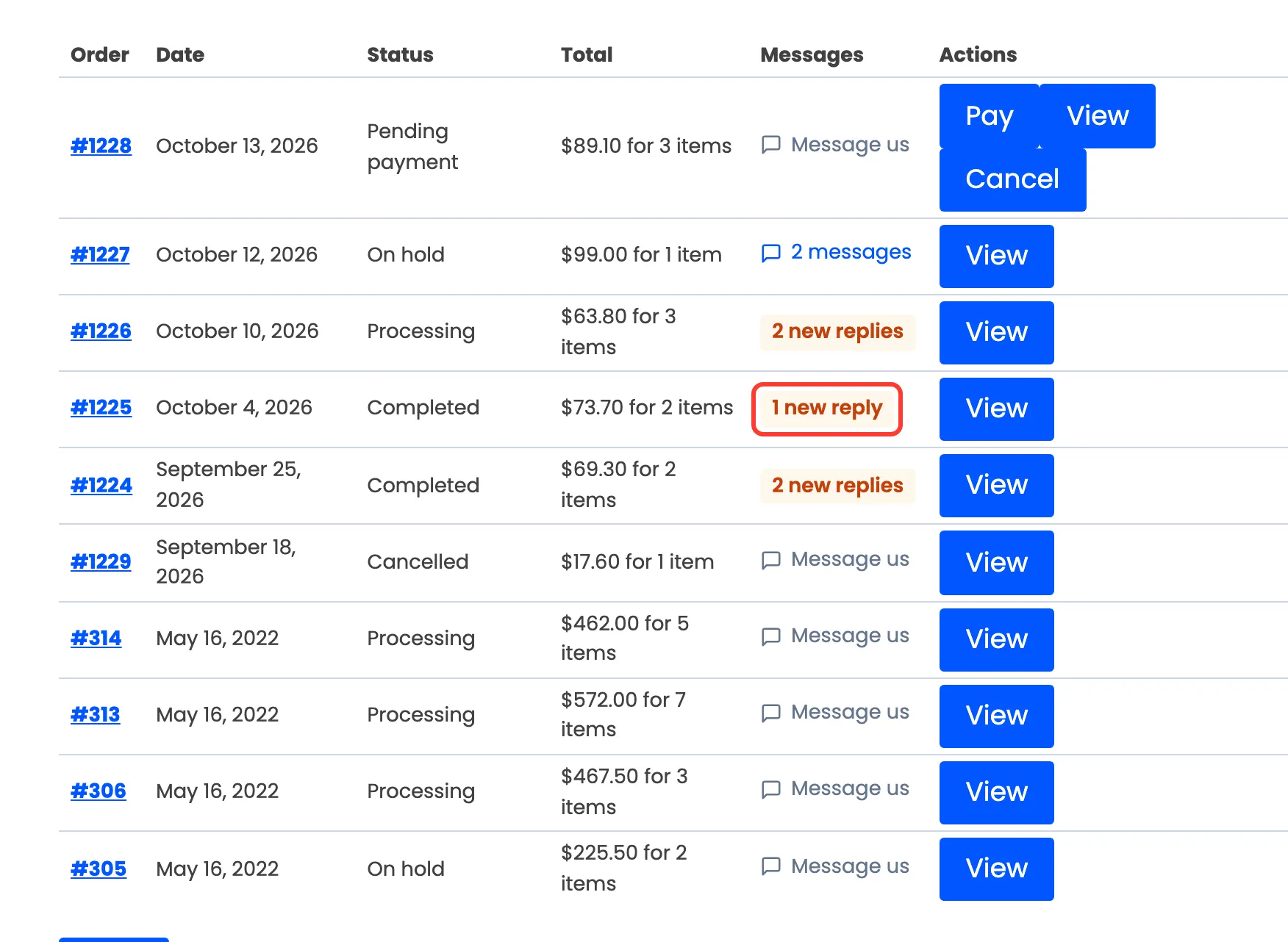
Task: Click Message us text for order #314
Action: tap(850, 636)
